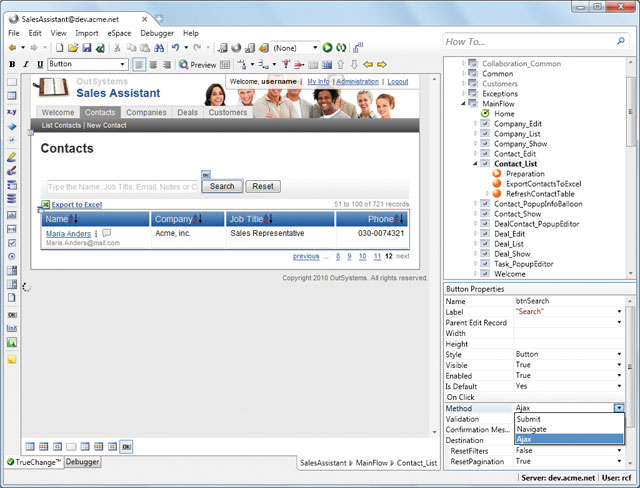Open the Help menu
This screenshot has height=488, width=640.
[x=191, y=33]
